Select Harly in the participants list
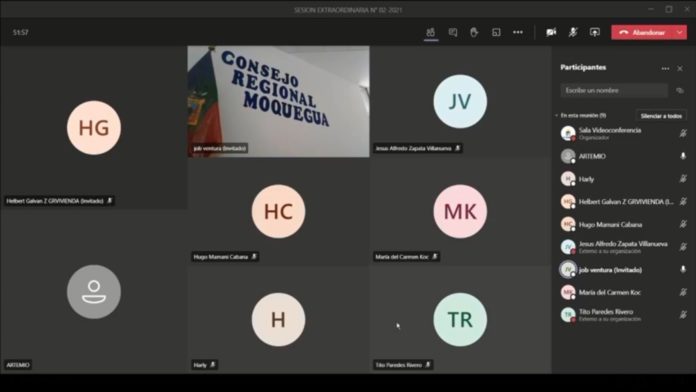The width and height of the screenshot is (696, 392). [623, 179]
